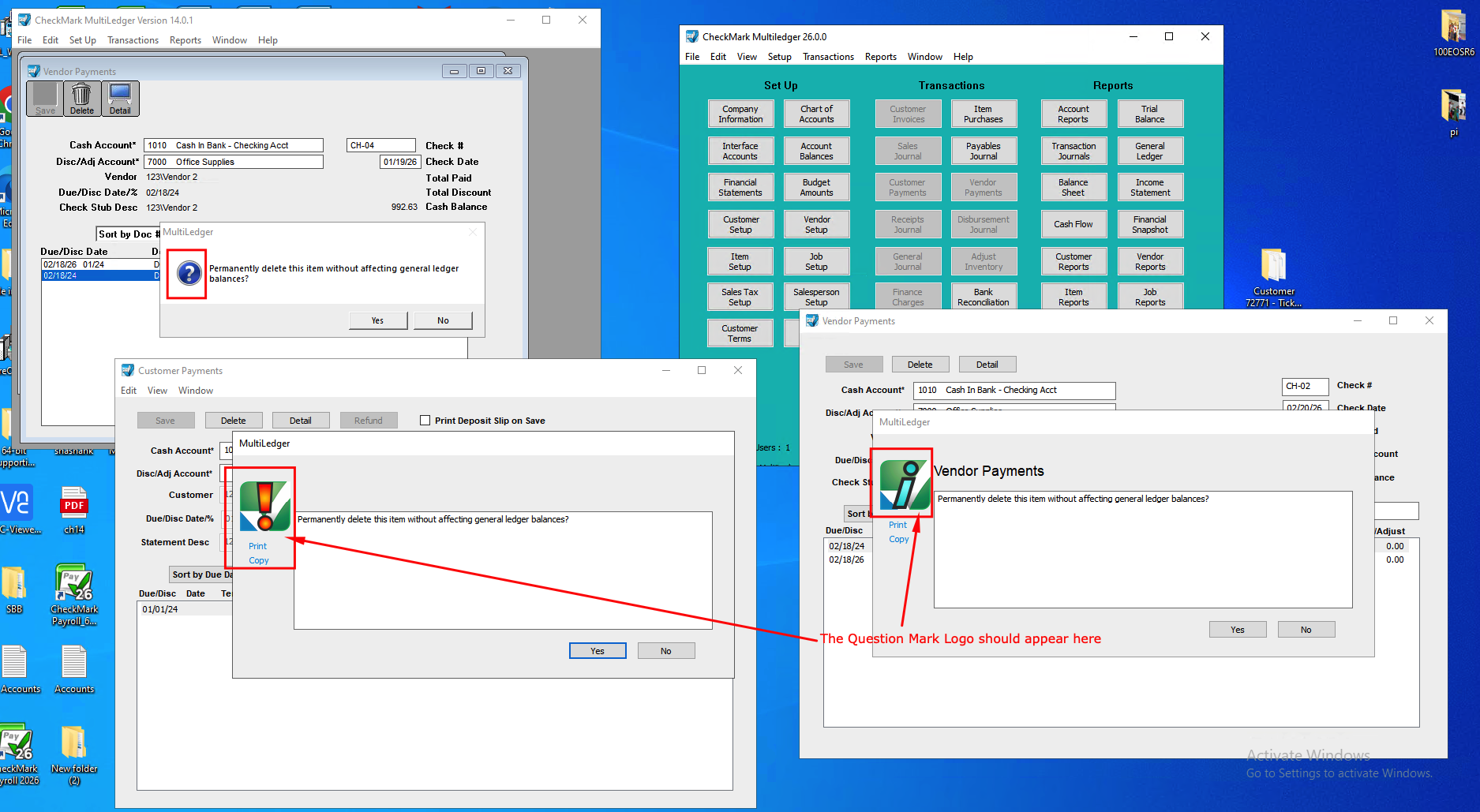This screenshot has width=1480, height=812.
Task: Open the Setup menu in Multiledger 26
Action: [x=780, y=57]
